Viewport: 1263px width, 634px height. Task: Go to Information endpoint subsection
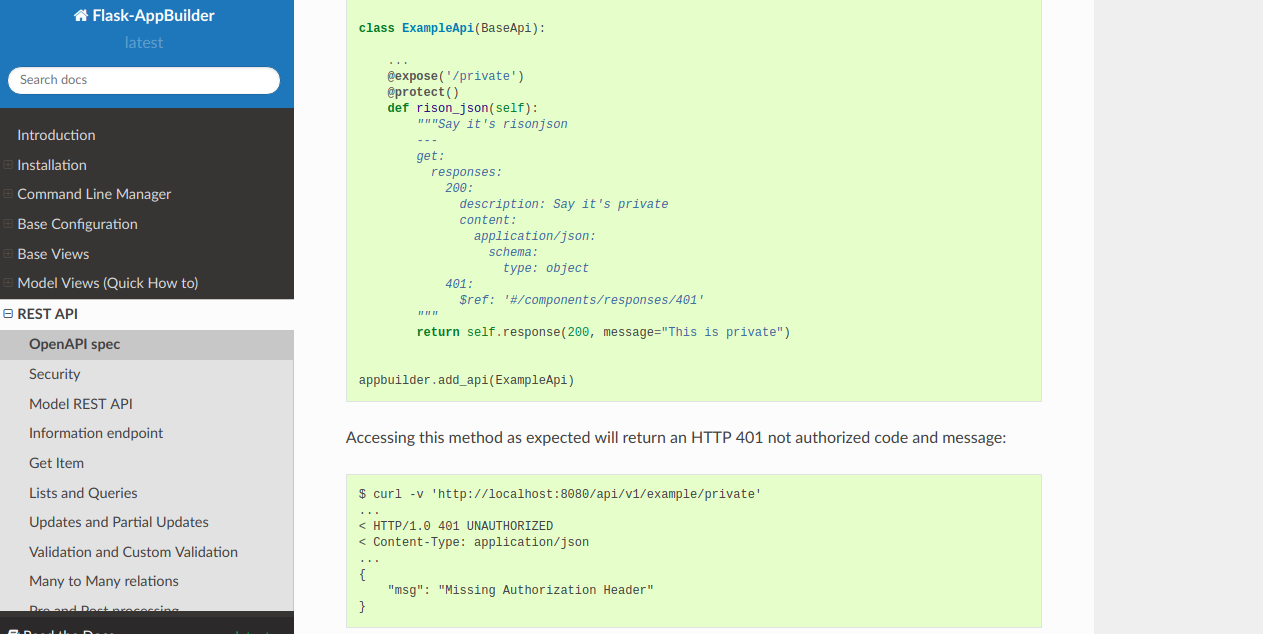(x=96, y=433)
